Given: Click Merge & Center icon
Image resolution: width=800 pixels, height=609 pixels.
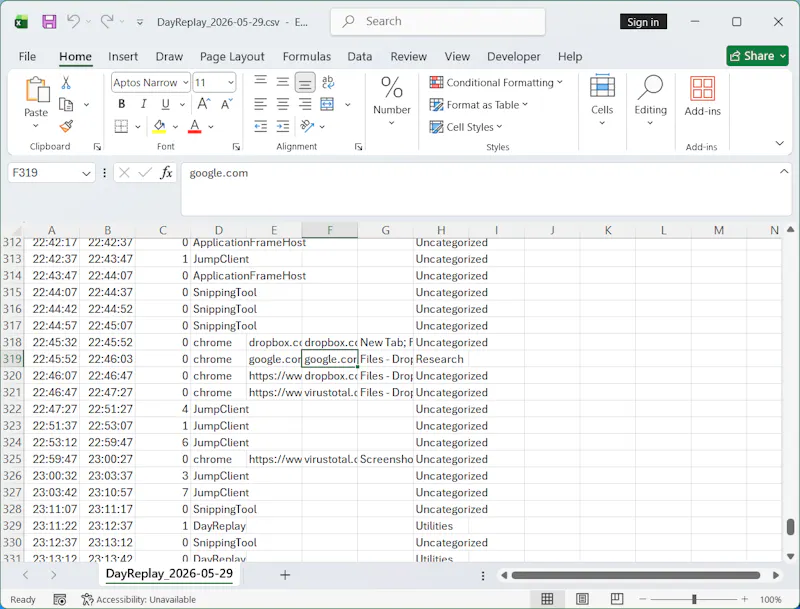Looking at the screenshot, I should click(327, 104).
